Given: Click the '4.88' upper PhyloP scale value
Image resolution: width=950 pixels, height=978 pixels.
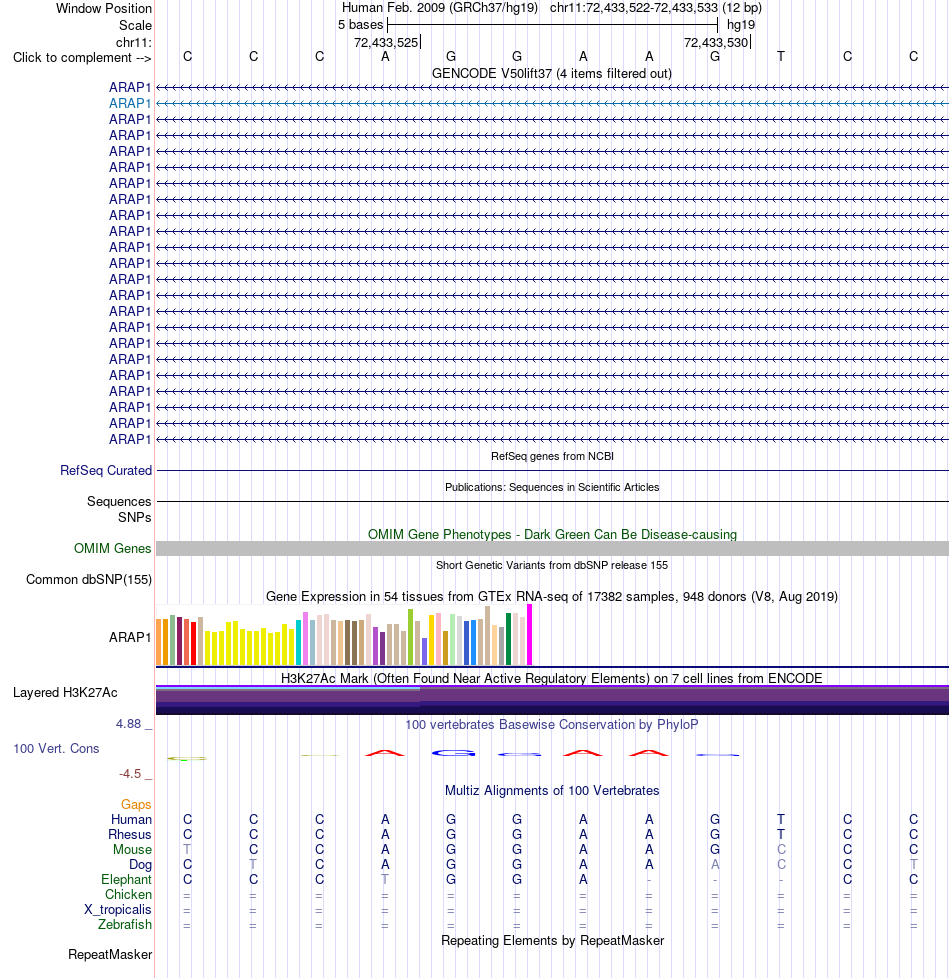Looking at the screenshot, I should pos(128,724).
